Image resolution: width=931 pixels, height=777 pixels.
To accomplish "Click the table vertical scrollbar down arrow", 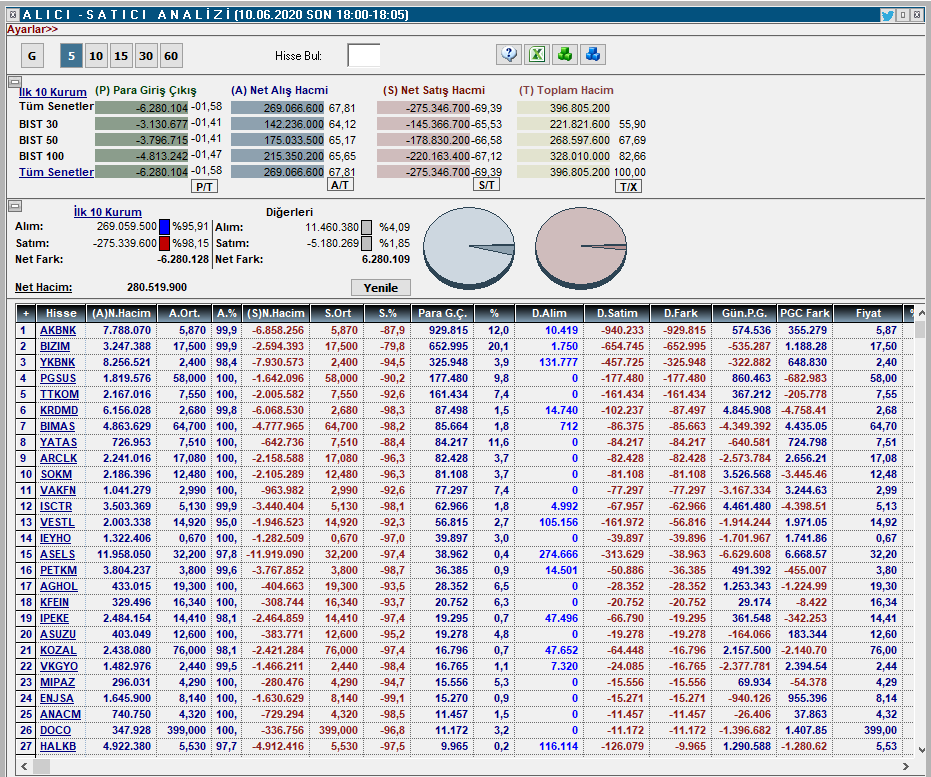I will tap(921, 750).
